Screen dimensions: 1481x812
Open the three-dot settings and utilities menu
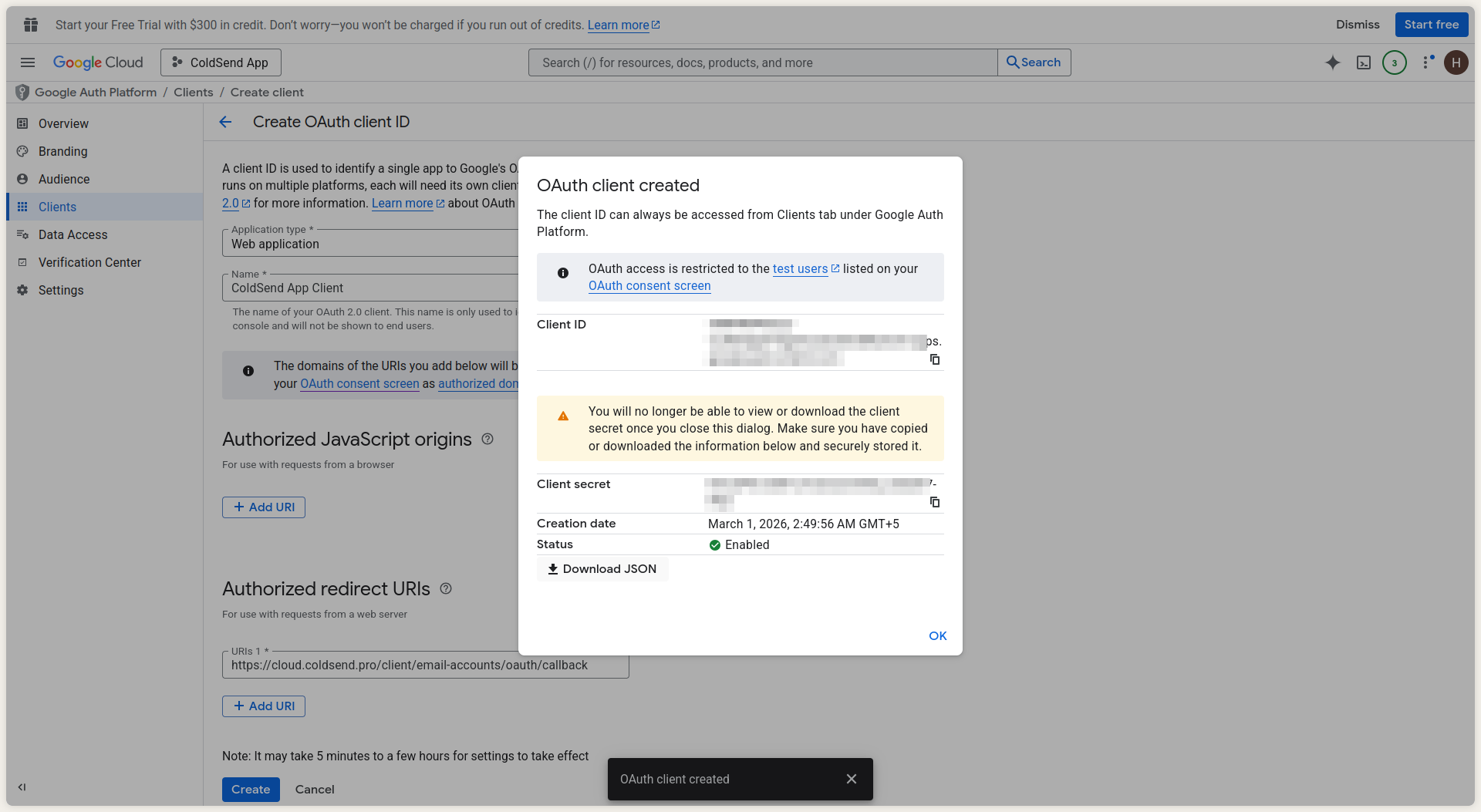1426,62
